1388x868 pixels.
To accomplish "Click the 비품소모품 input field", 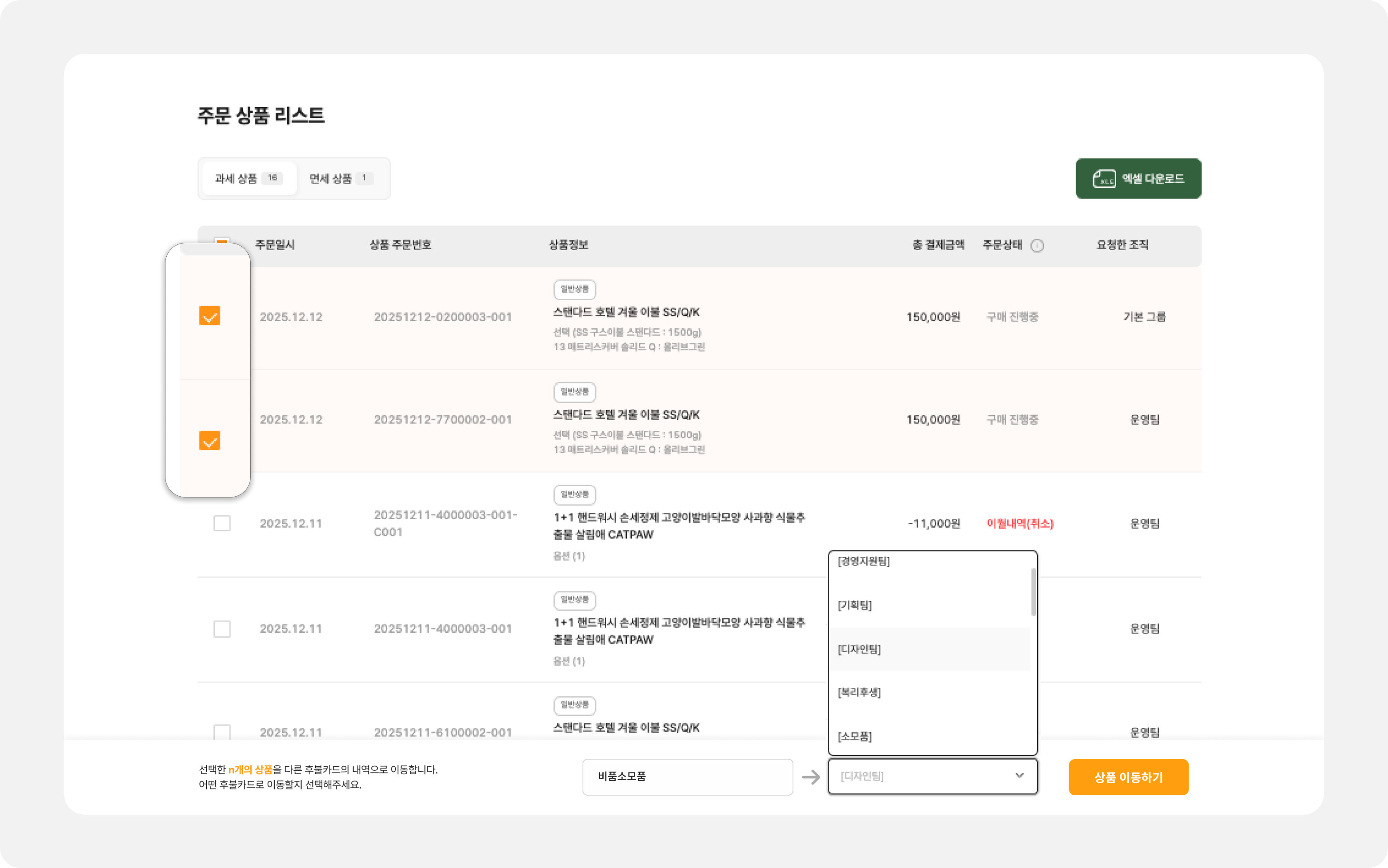I will (687, 777).
